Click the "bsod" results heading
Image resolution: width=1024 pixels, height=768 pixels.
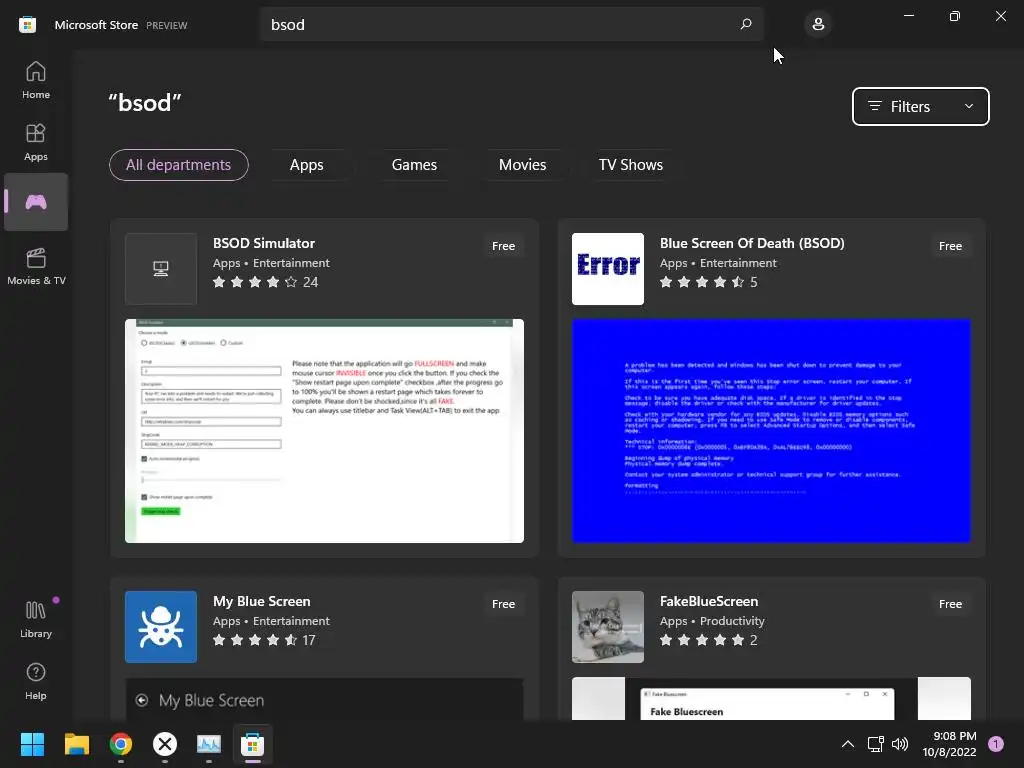[x=144, y=103]
